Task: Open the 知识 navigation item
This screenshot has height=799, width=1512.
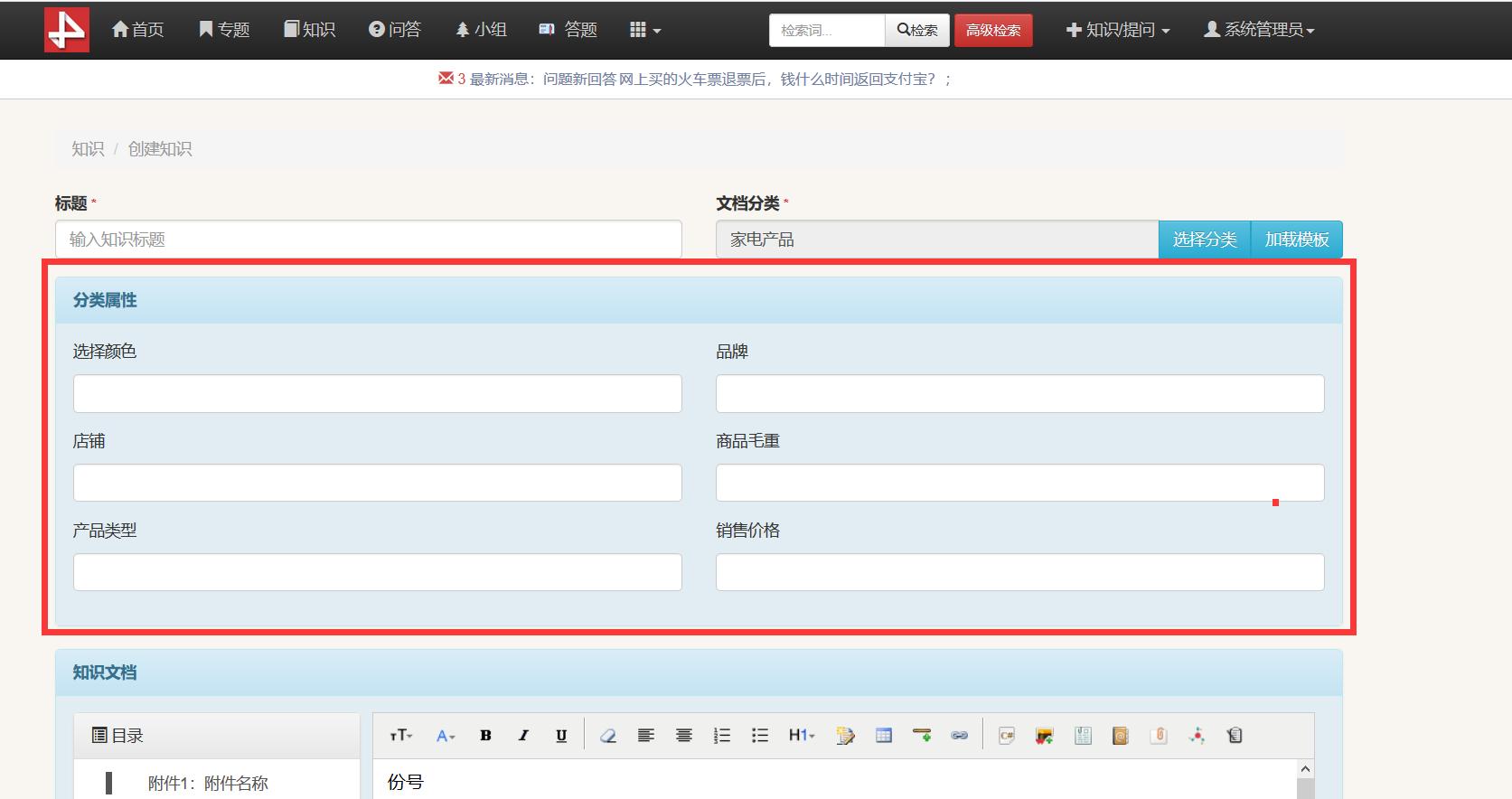Action: click(310, 30)
